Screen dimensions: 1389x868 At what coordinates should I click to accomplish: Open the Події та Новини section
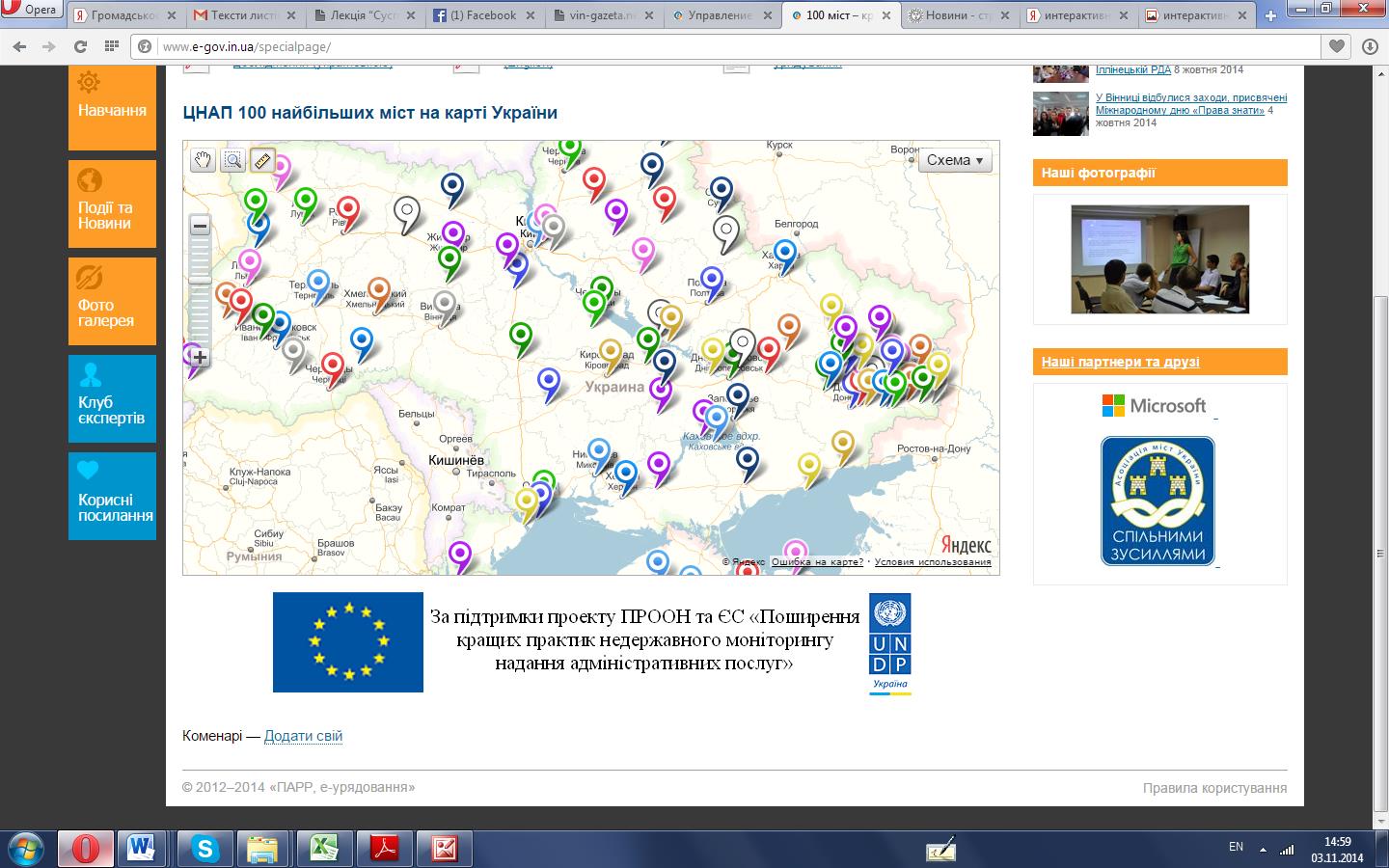[x=112, y=203]
